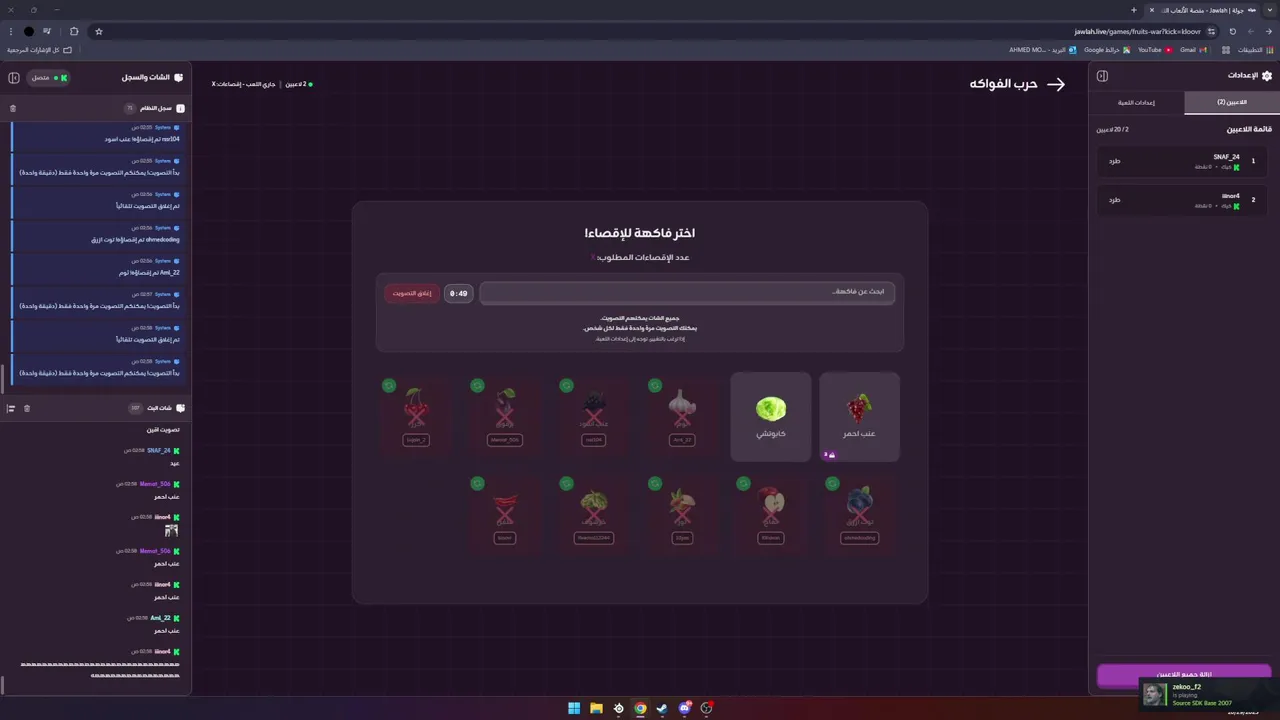The height and width of the screenshot is (720, 1280).
Task: Click the Kick connected status badge
Action: coord(49,77)
